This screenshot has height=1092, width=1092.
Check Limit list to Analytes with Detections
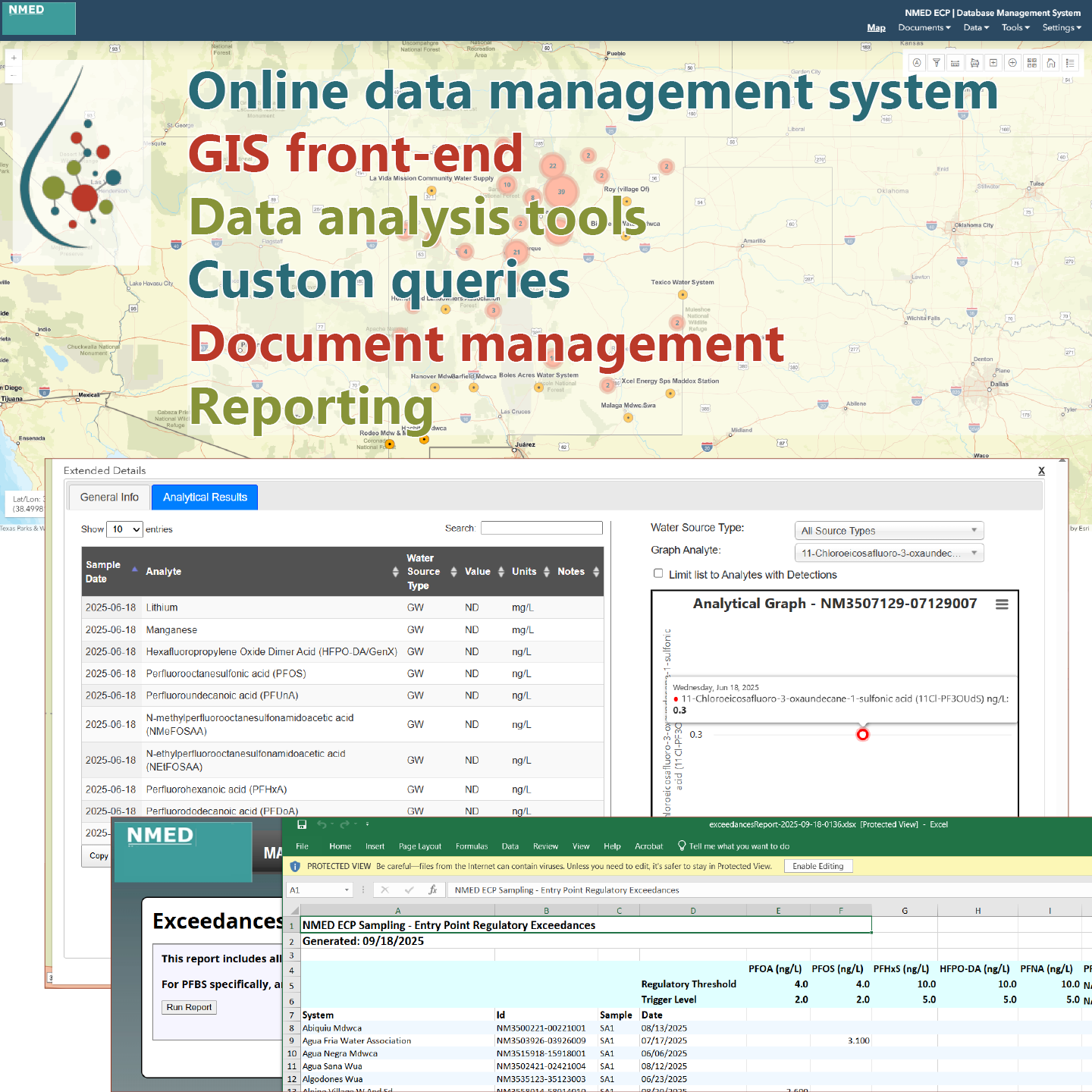point(658,574)
